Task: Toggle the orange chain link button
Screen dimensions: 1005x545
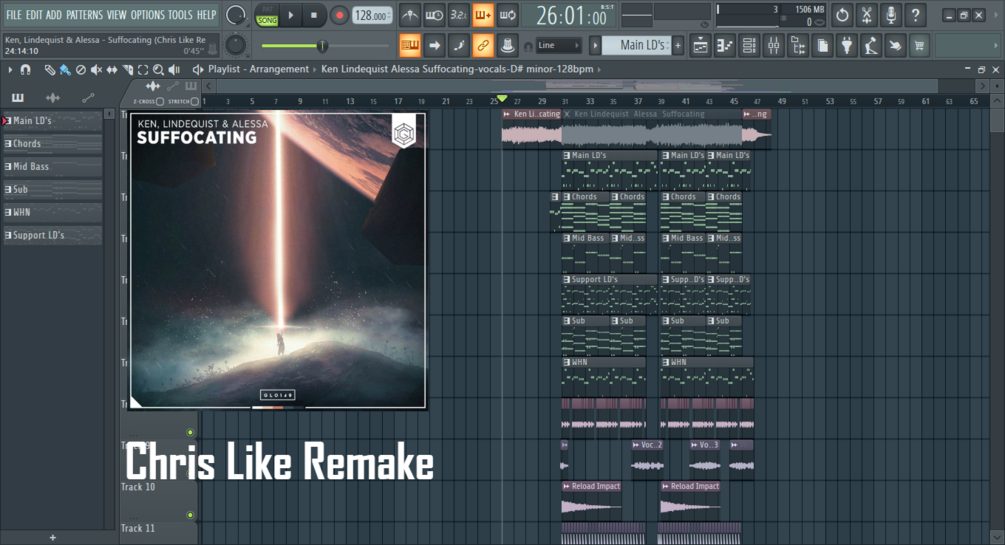Action: click(x=483, y=45)
